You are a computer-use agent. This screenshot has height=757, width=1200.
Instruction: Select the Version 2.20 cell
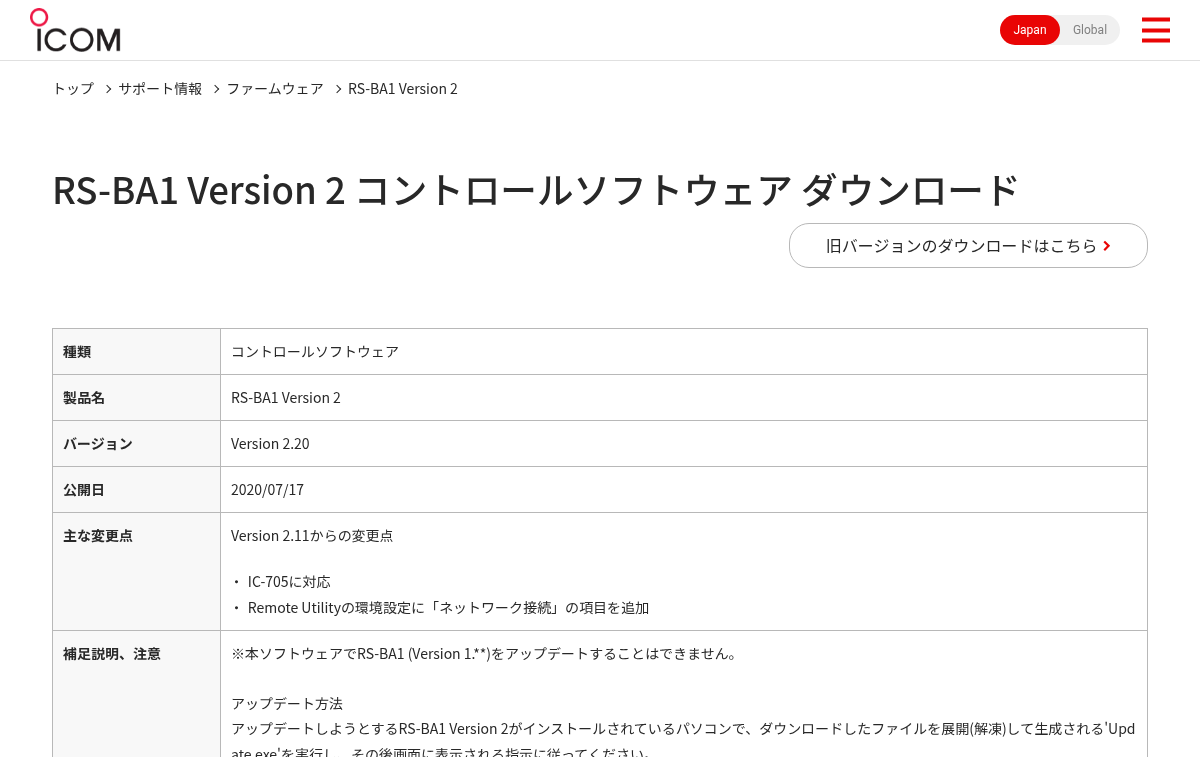click(x=684, y=444)
